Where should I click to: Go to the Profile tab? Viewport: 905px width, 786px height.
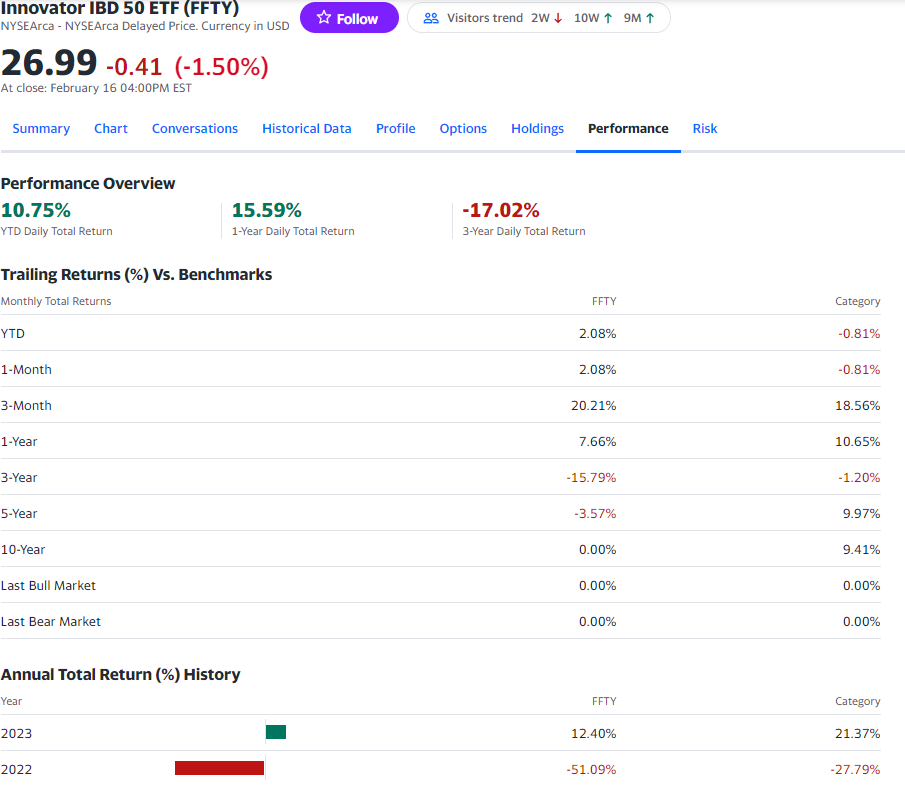coord(395,128)
